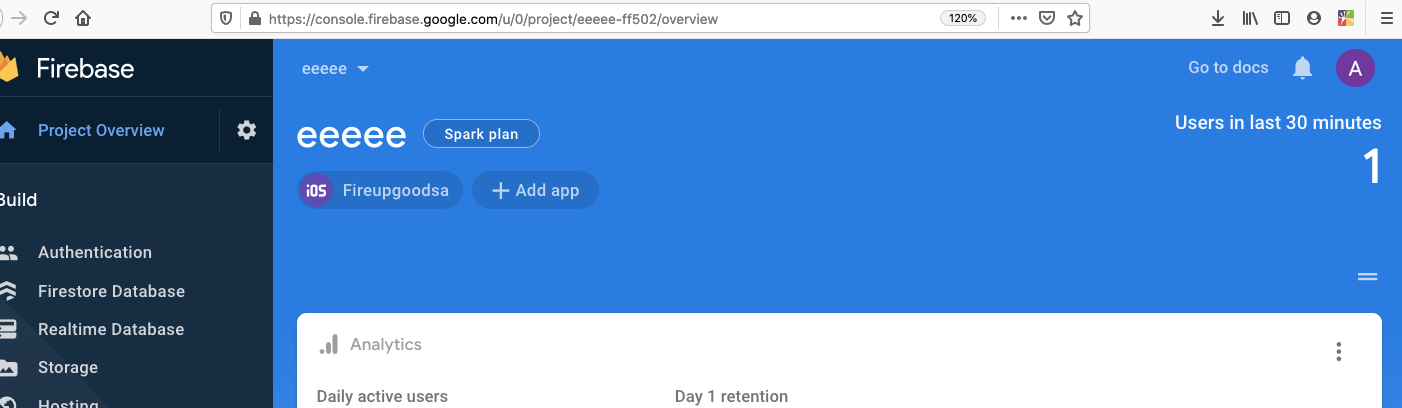Open Go to docs link

click(x=1228, y=68)
